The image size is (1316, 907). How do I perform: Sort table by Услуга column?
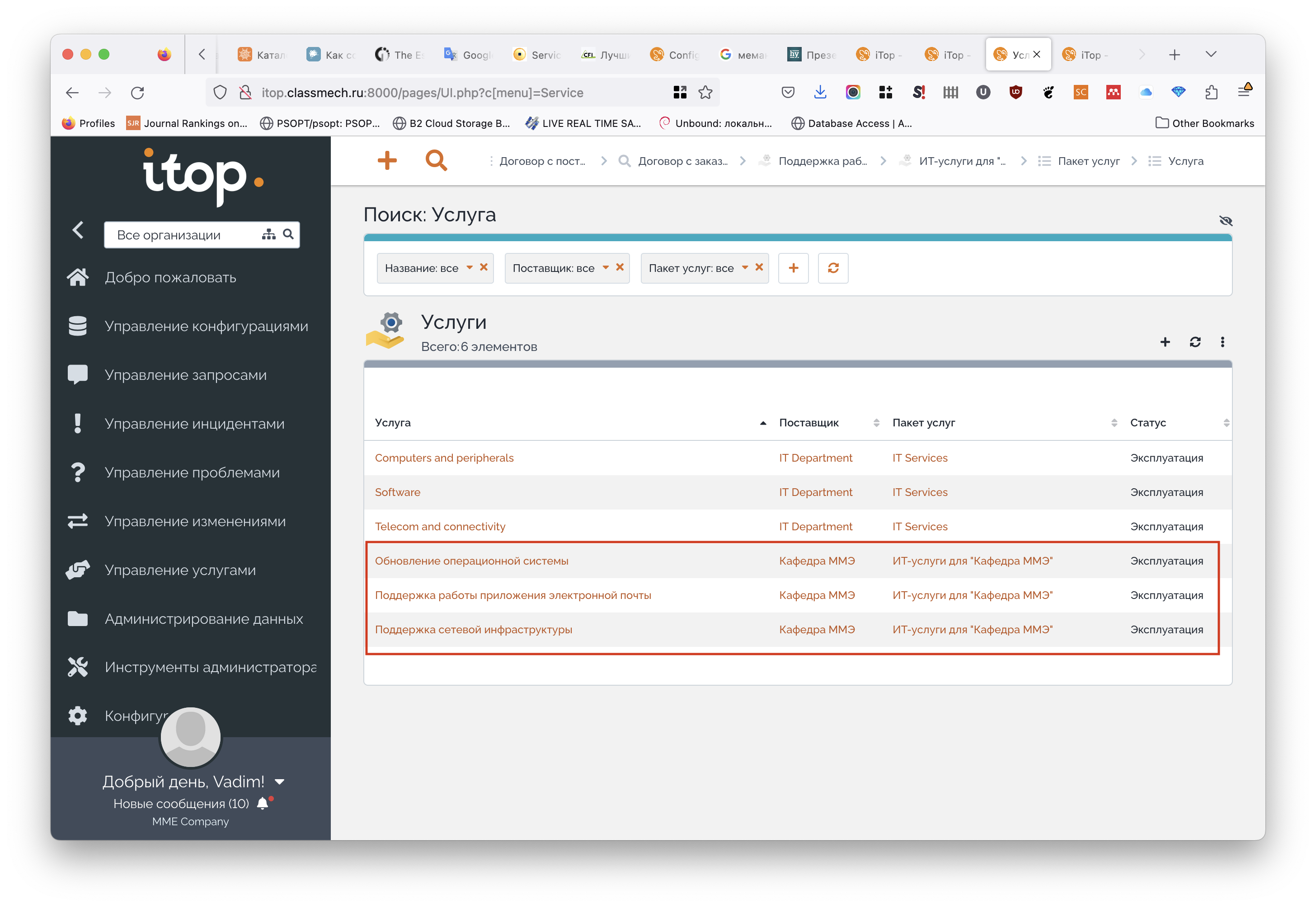[570, 423]
